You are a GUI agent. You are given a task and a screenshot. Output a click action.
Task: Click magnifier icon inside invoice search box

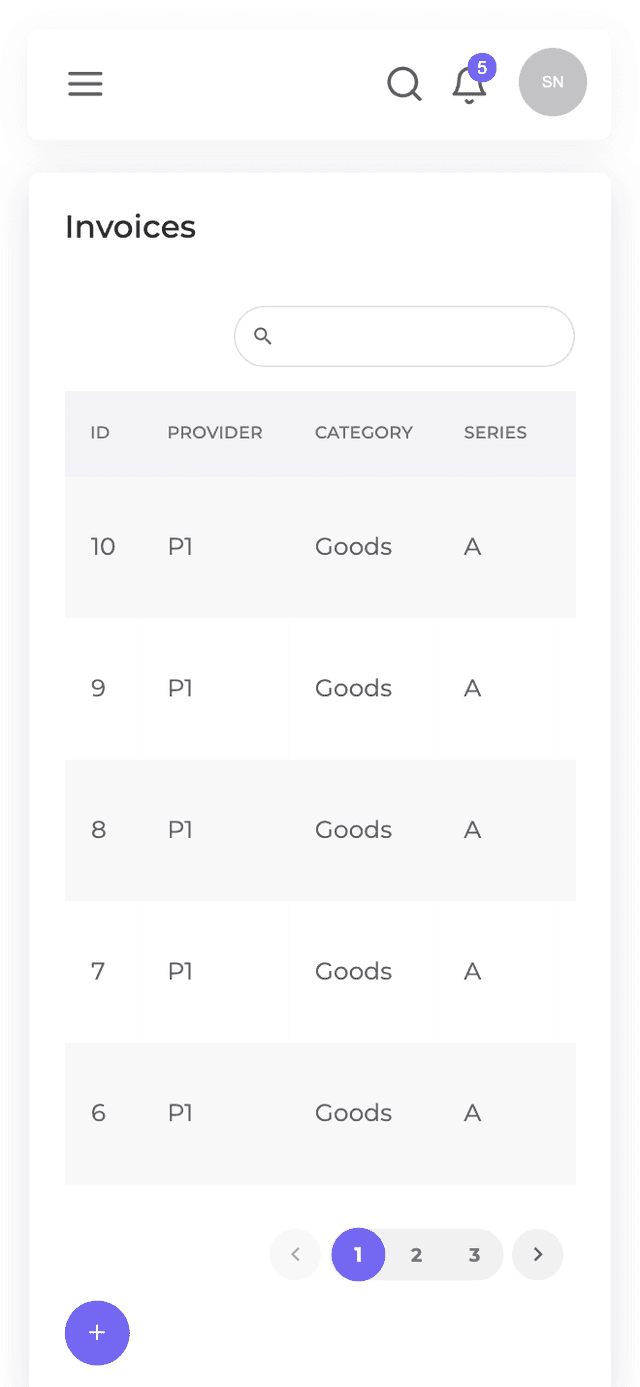click(263, 336)
